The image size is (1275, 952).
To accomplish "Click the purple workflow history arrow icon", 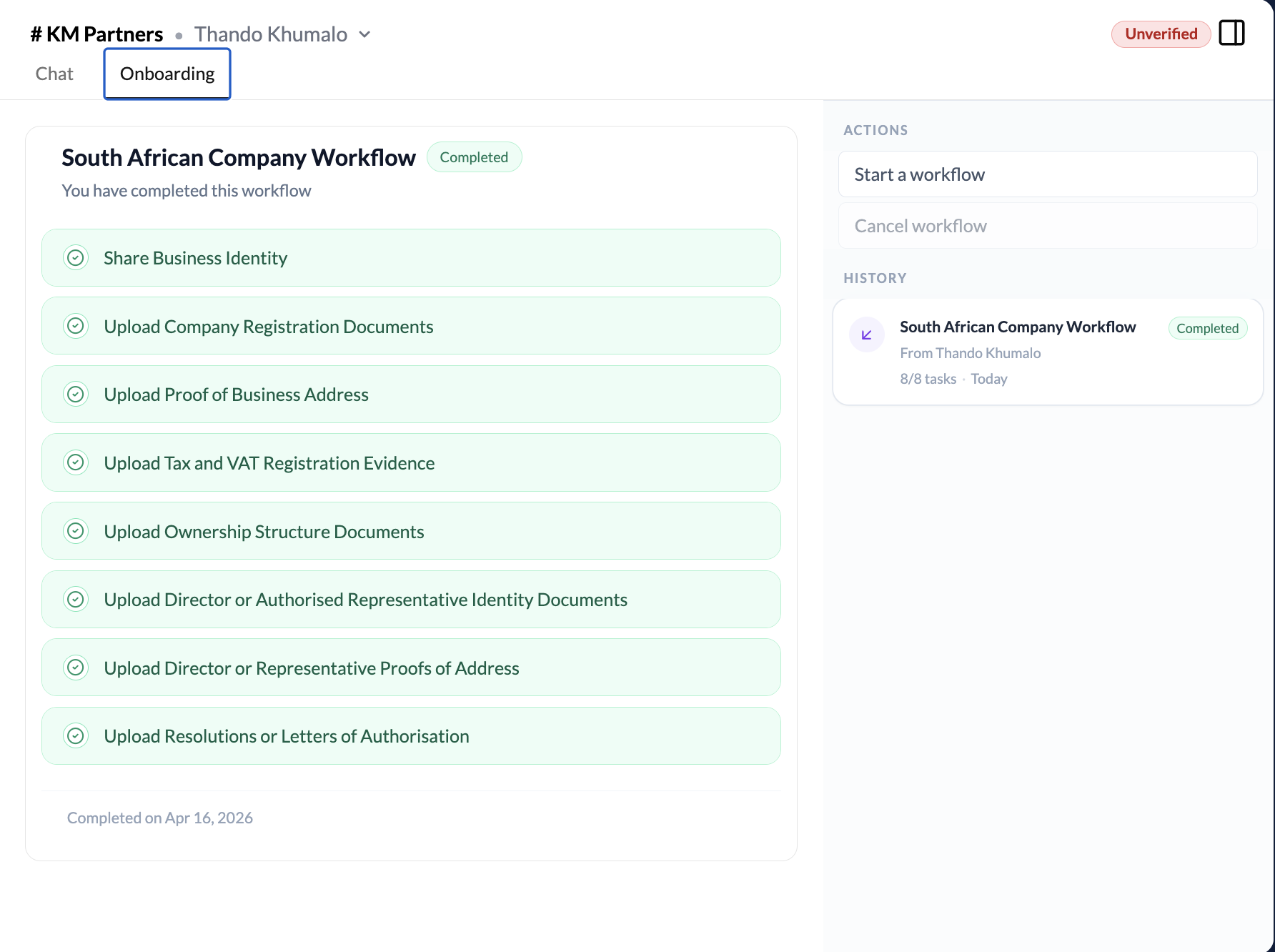I will click(x=866, y=334).
